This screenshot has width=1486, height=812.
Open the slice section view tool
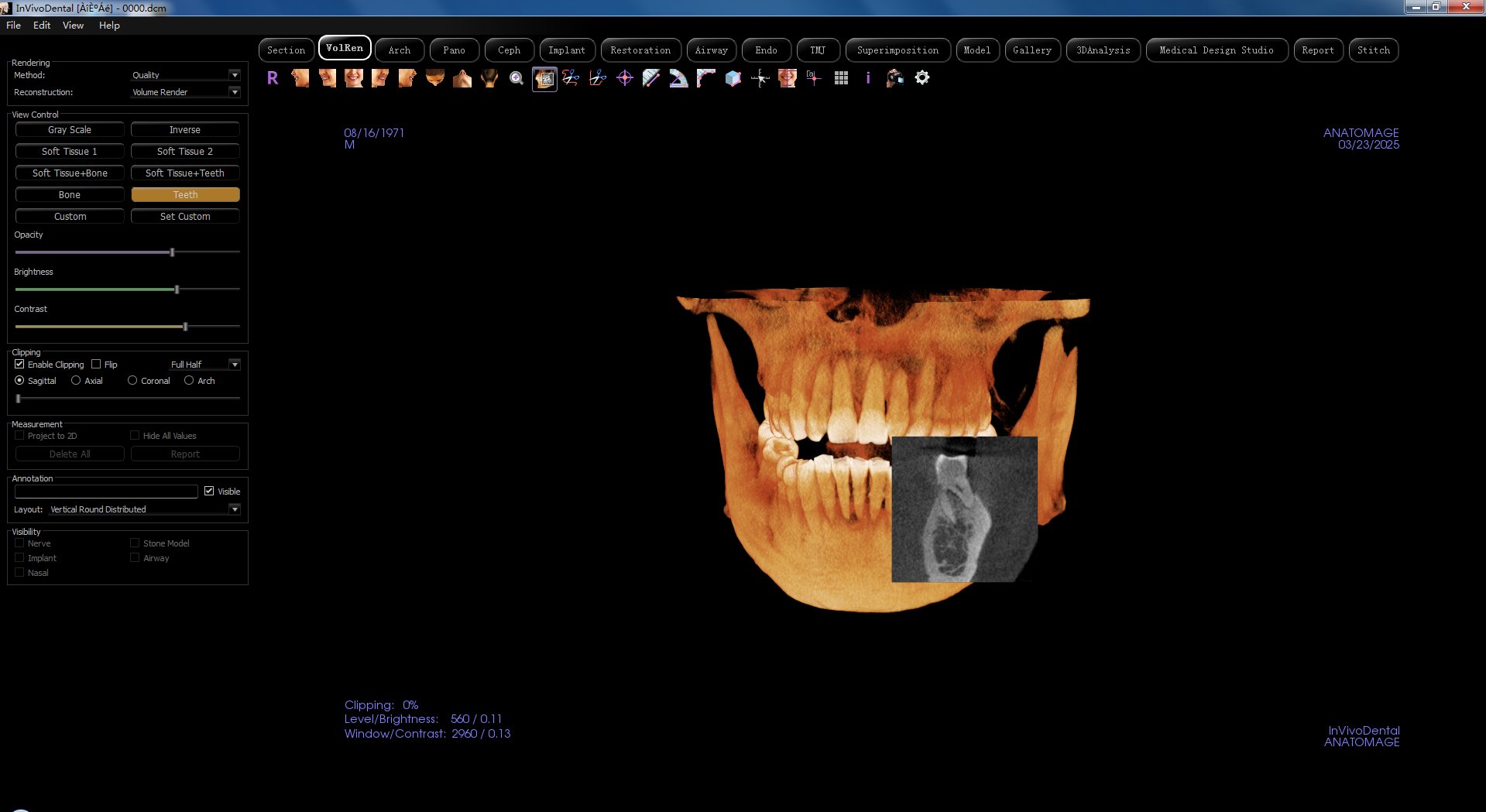pos(544,78)
